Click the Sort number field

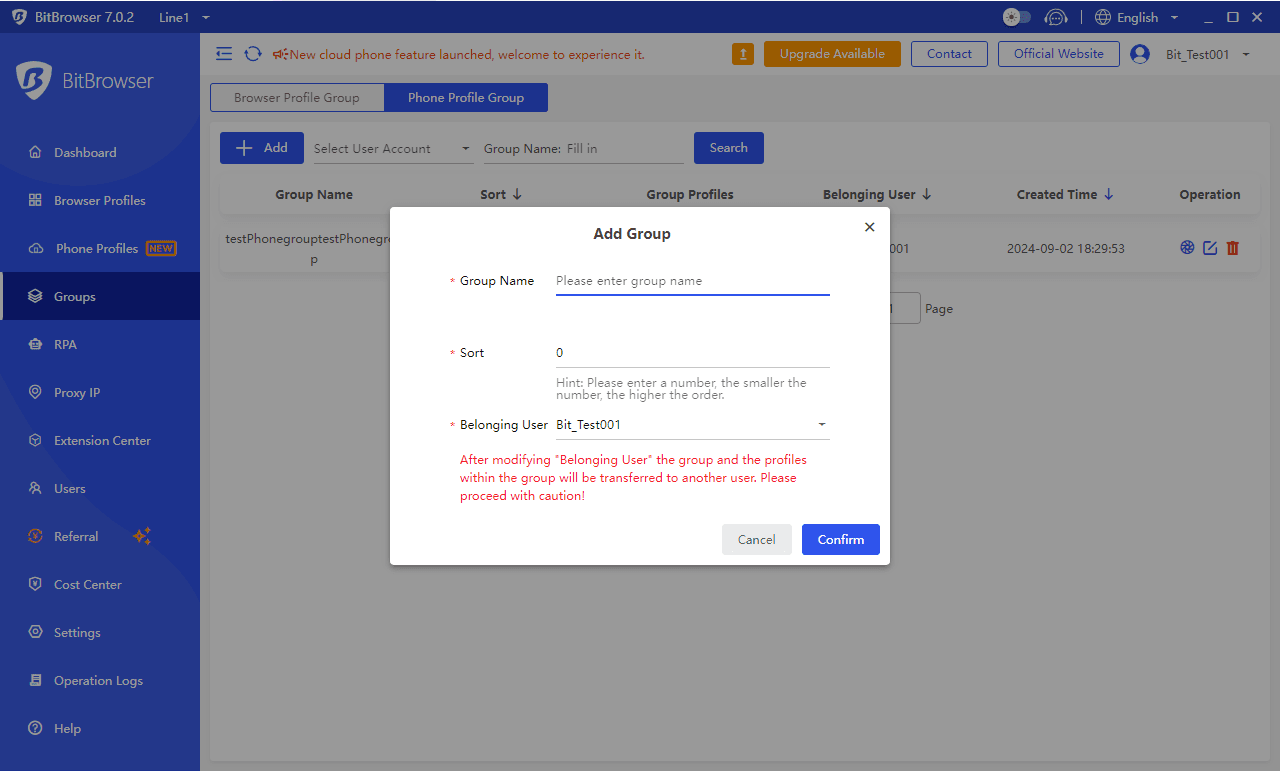tap(692, 353)
